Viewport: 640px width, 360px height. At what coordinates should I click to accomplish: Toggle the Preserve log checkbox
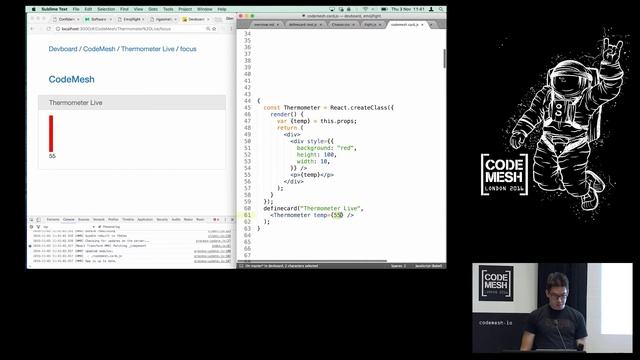coord(99,227)
